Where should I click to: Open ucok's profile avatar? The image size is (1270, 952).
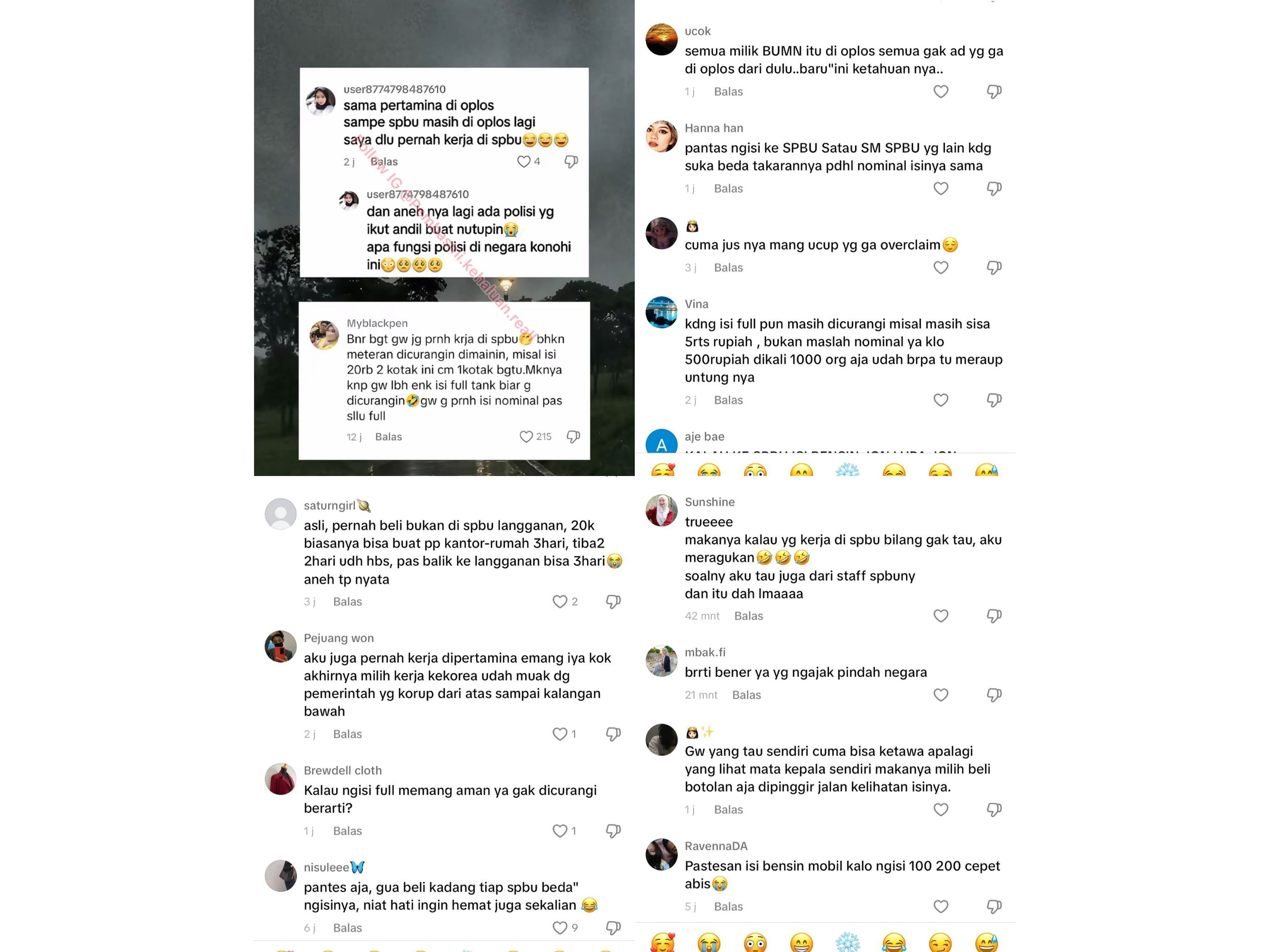coord(661,39)
